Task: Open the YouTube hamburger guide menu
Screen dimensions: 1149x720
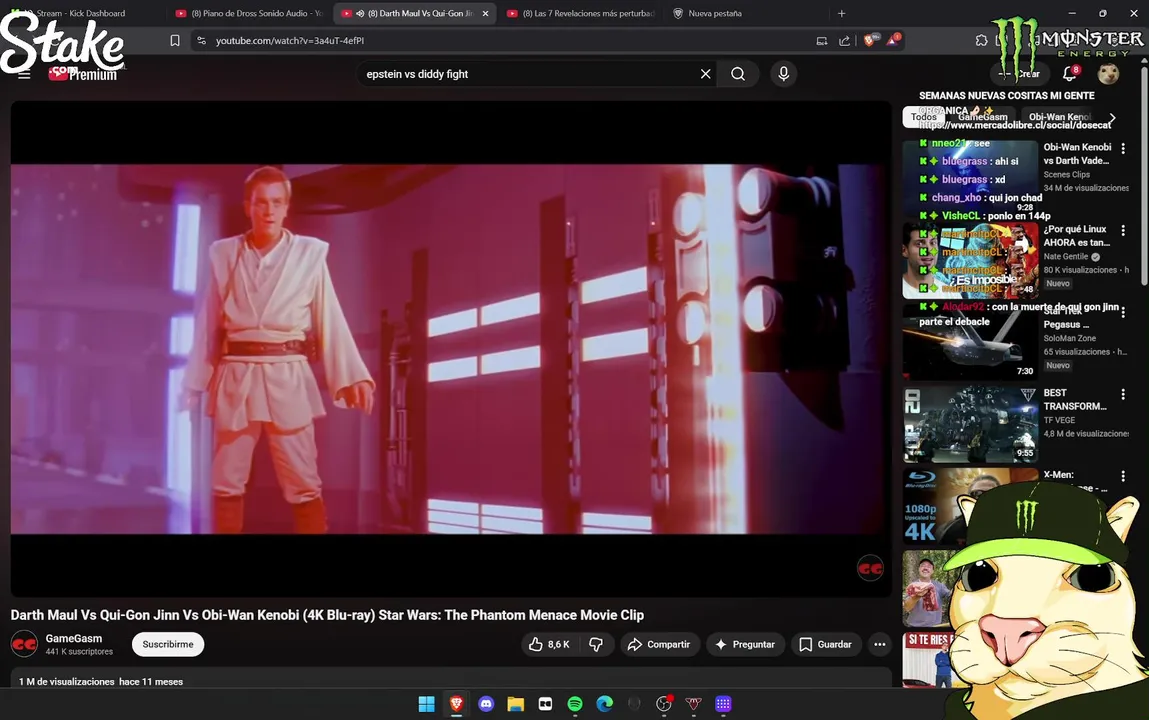Action: [24, 74]
